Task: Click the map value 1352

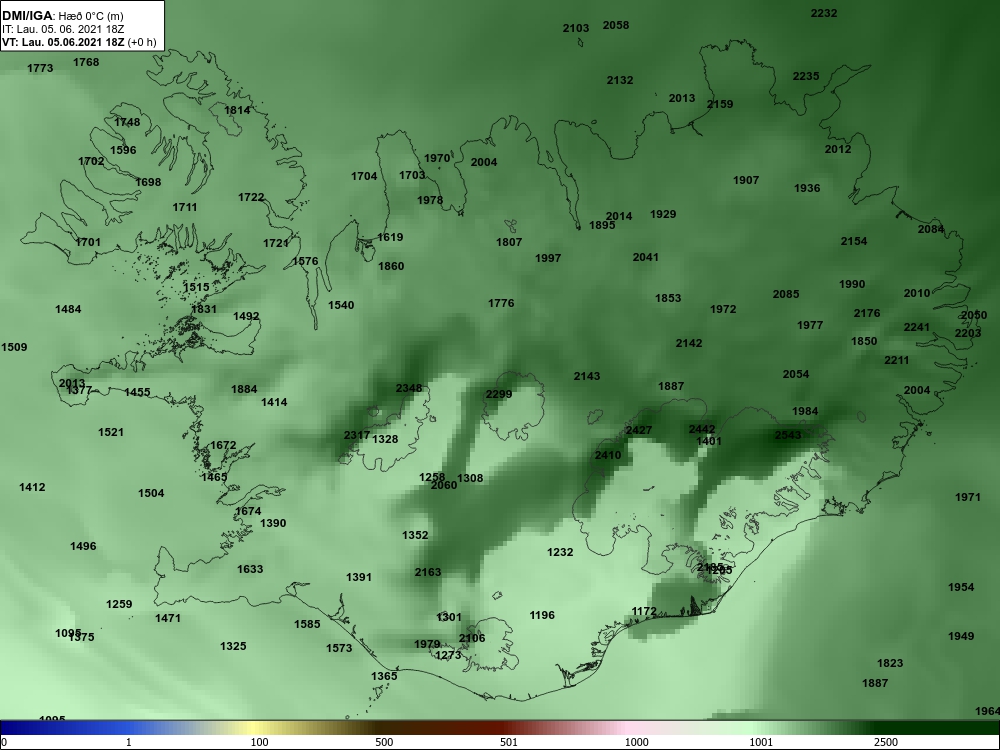Action: click(x=415, y=536)
